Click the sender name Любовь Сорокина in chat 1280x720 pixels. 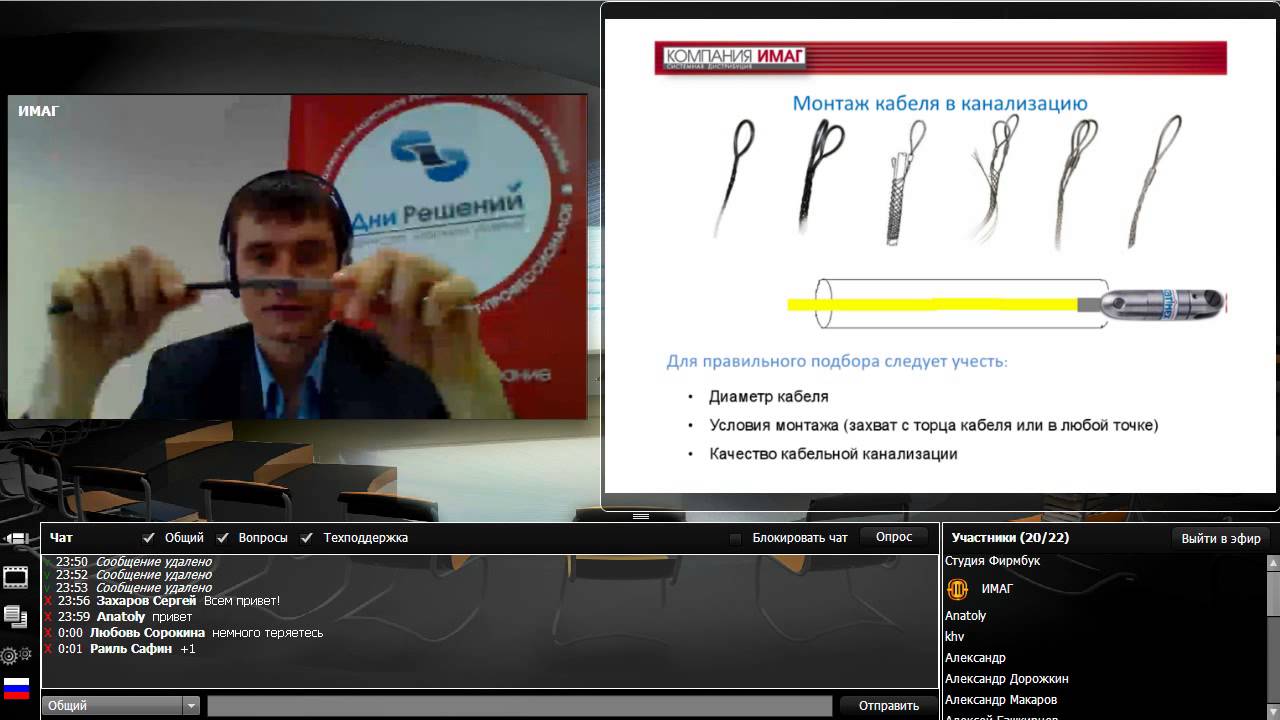(x=147, y=633)
